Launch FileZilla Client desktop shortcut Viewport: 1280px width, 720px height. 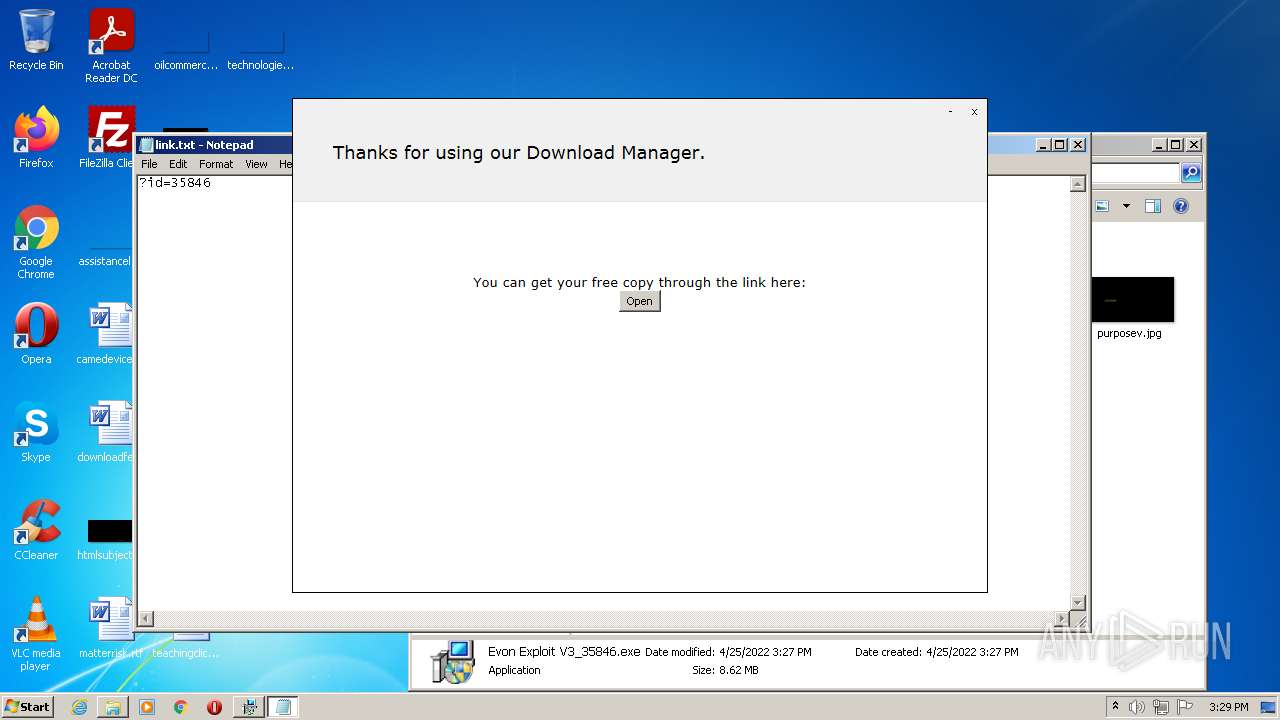110,138
